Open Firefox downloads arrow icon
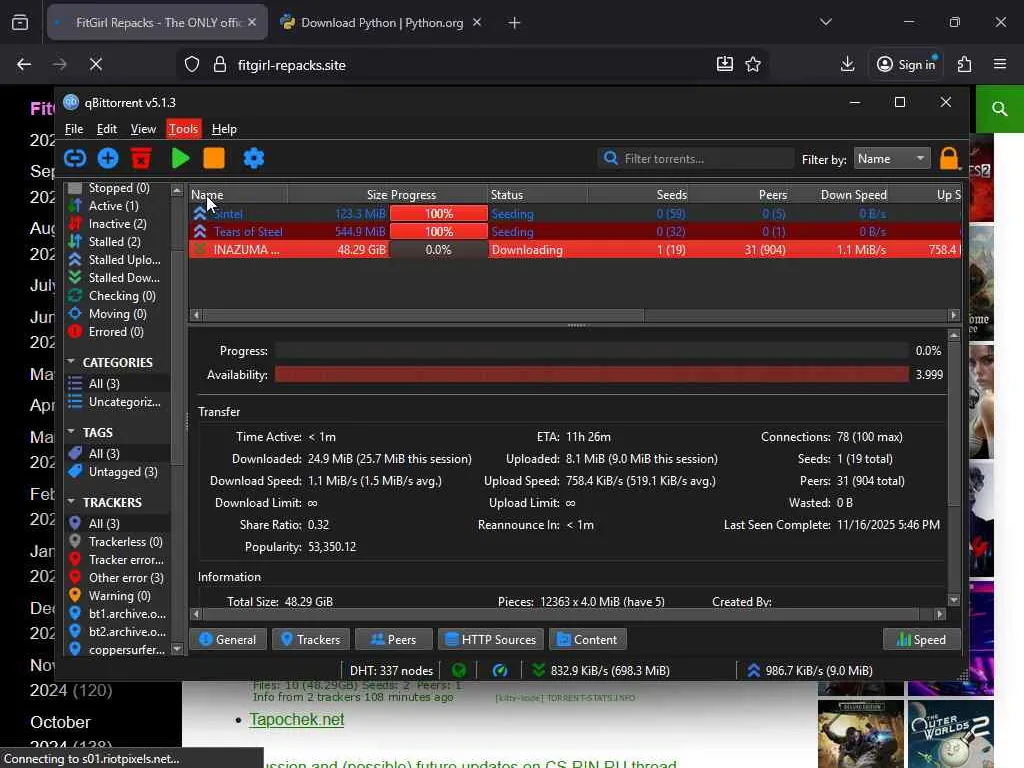This screenshot has height=768, width=1024. [847, 64]
